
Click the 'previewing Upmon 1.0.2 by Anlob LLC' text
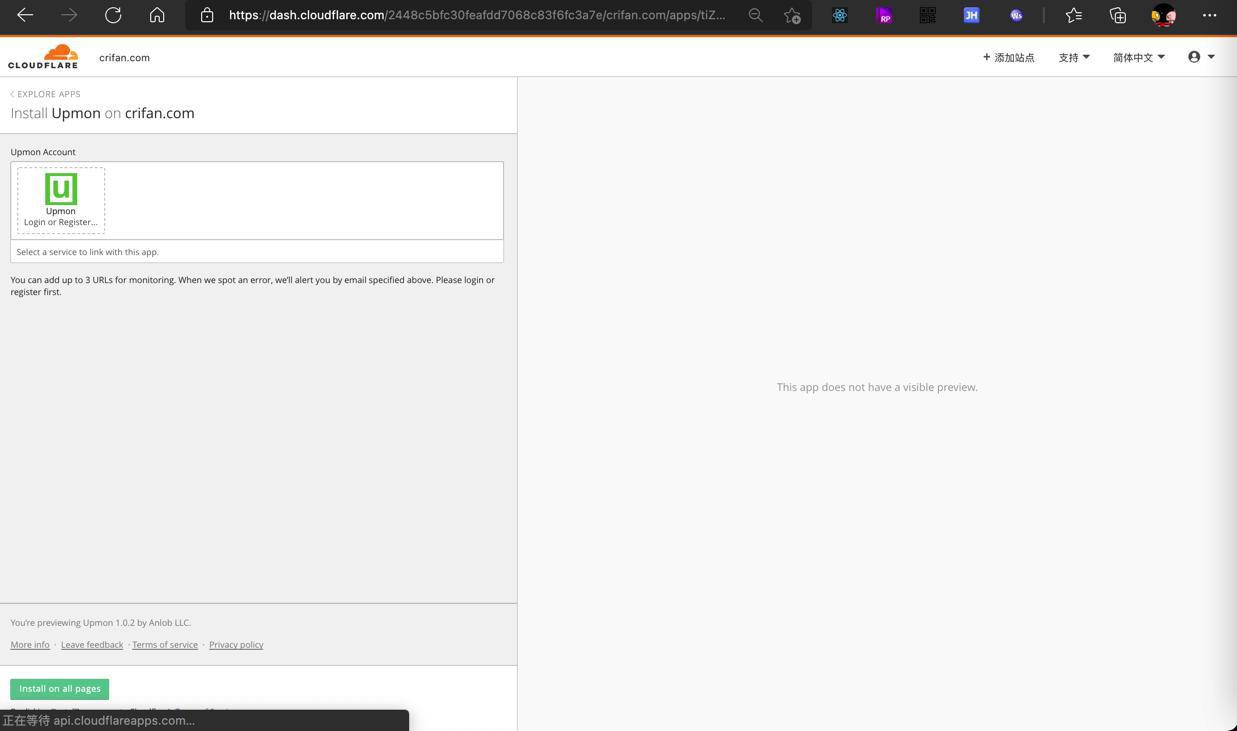click(x=101, y=623)
